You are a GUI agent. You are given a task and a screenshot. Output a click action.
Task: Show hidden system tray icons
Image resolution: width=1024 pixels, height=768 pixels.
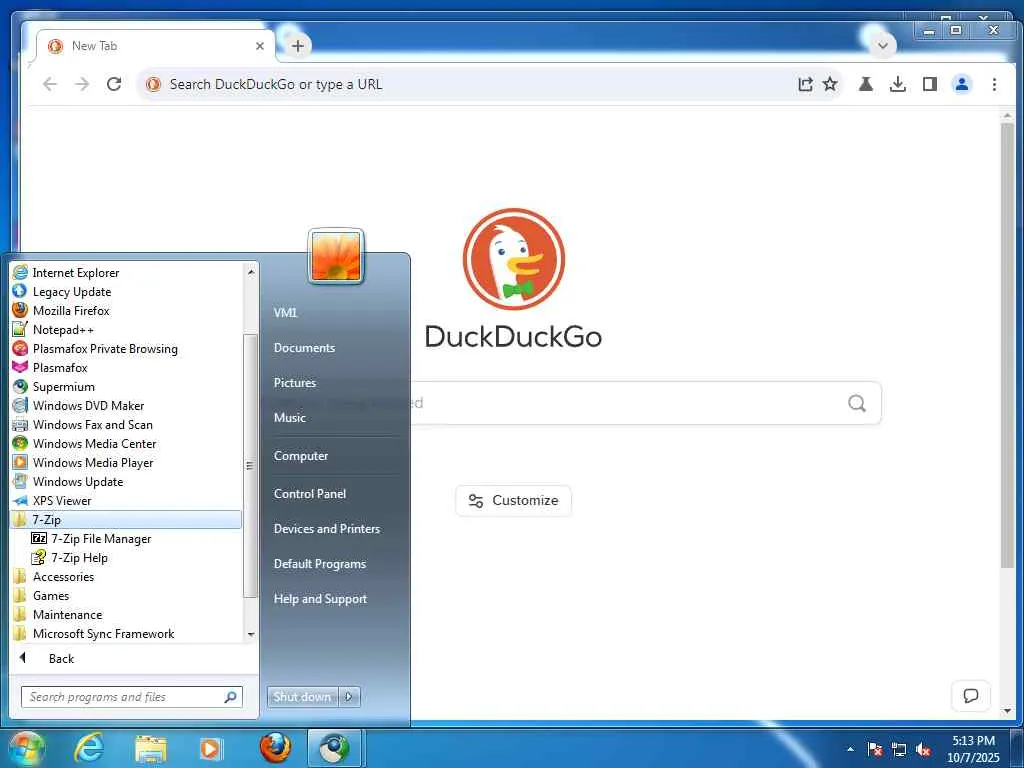(x=850, y=750)
